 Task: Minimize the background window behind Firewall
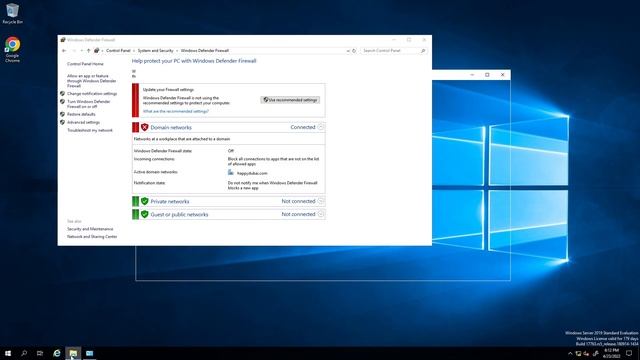pyautogui.click(x=472, y=75)
